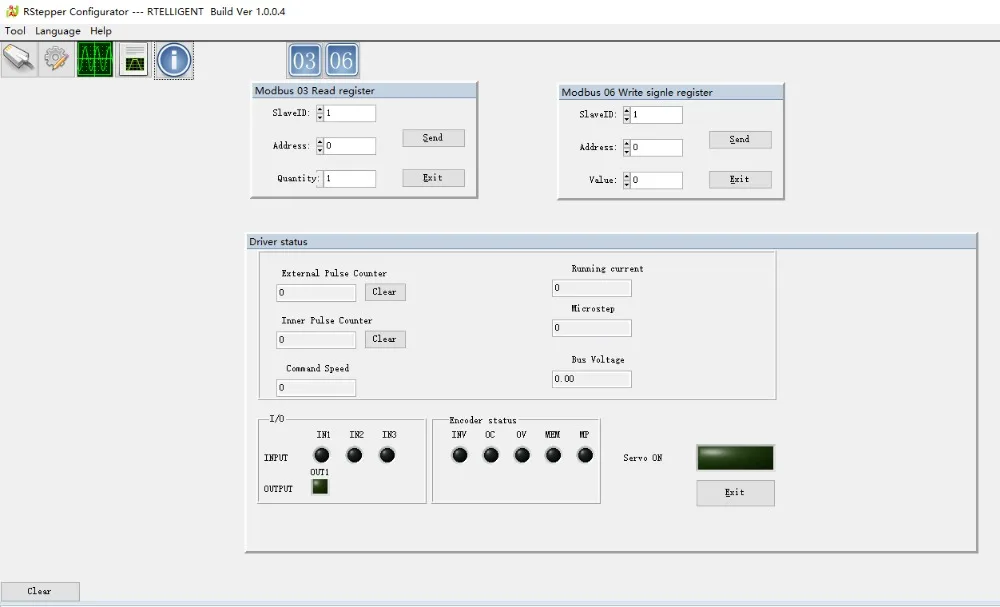Click the External Pulse Counter value field

pos(316,293)
